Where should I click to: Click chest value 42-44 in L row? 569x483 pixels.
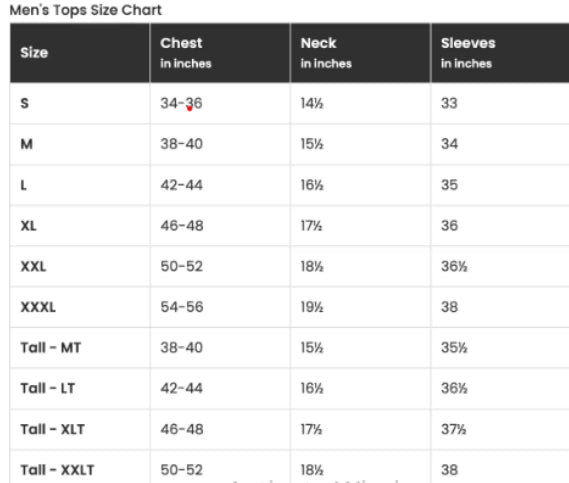tap(181, 185)
